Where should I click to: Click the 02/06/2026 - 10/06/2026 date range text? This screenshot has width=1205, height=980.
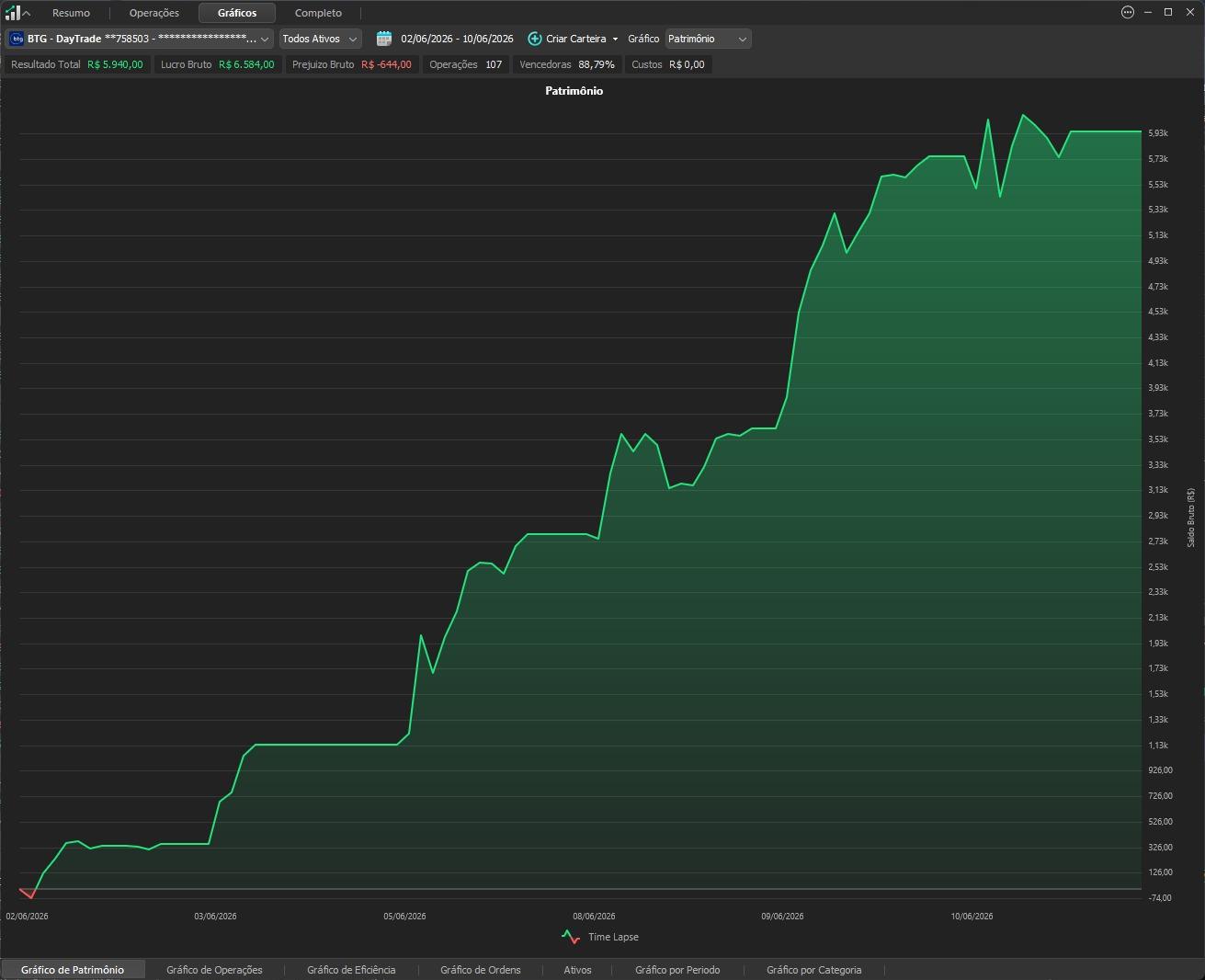457,39
